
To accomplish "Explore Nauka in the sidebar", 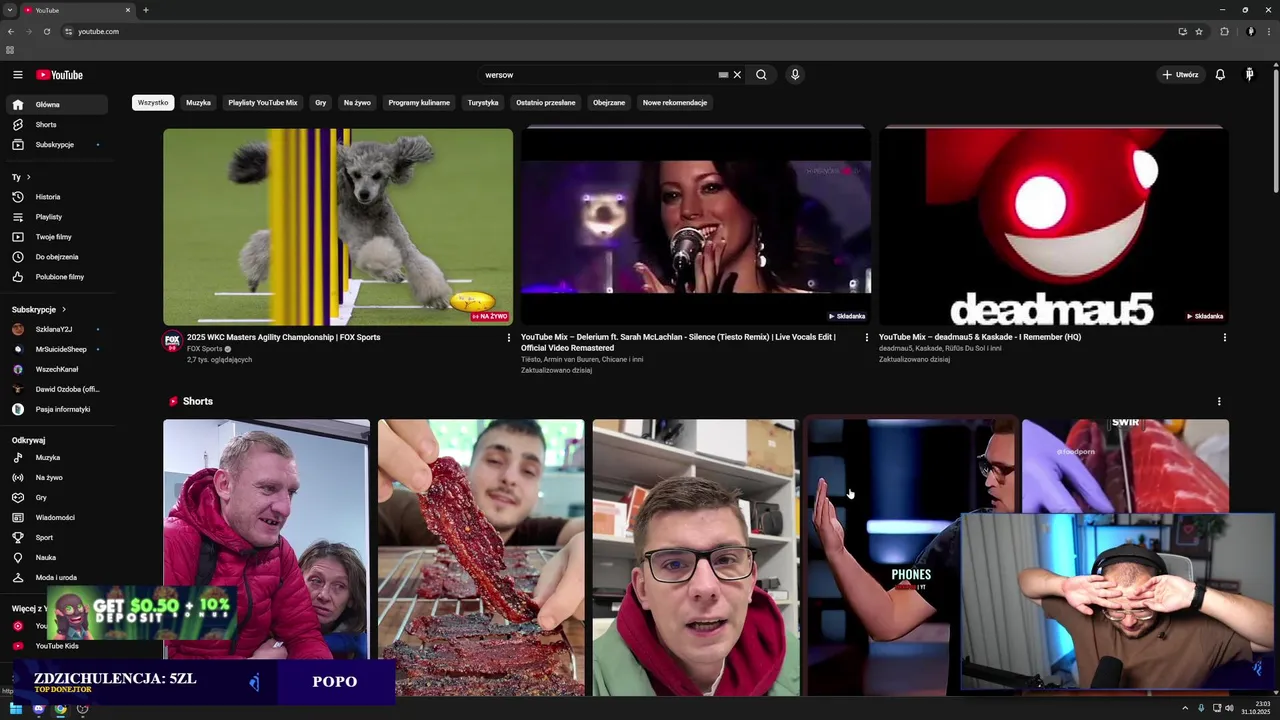I will 58,557.
